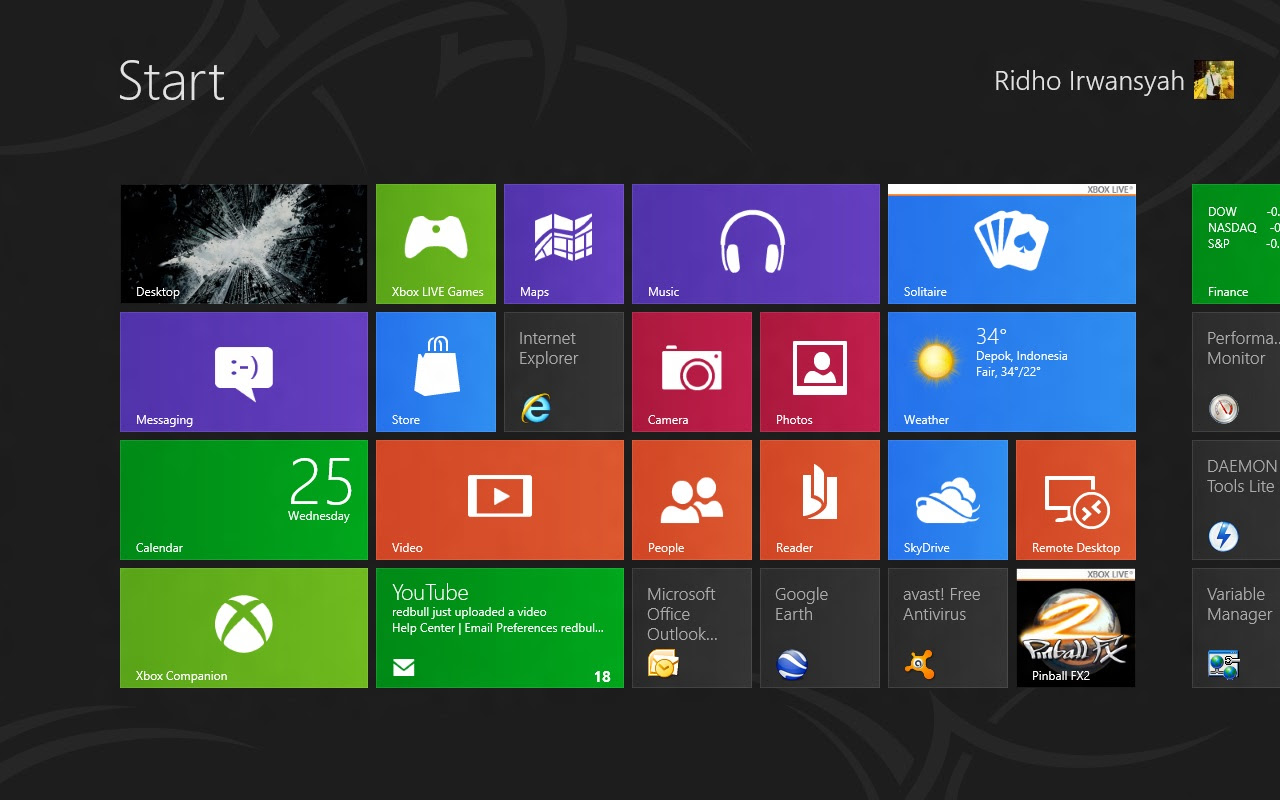Launch the Remote Desktop tile
1280x800 pixels.
1076,500
